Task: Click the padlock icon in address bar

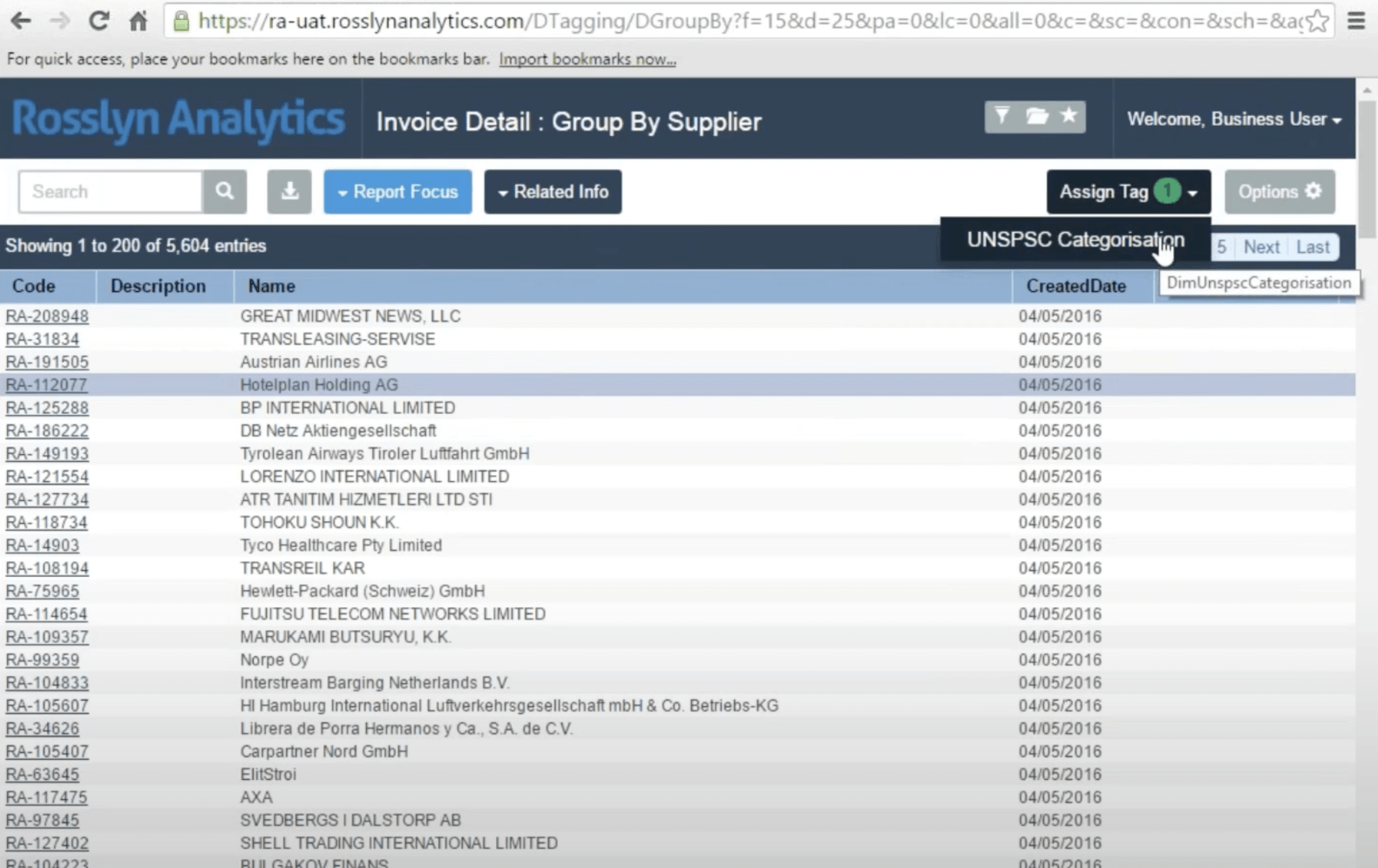Action: (x=181, y=21)
